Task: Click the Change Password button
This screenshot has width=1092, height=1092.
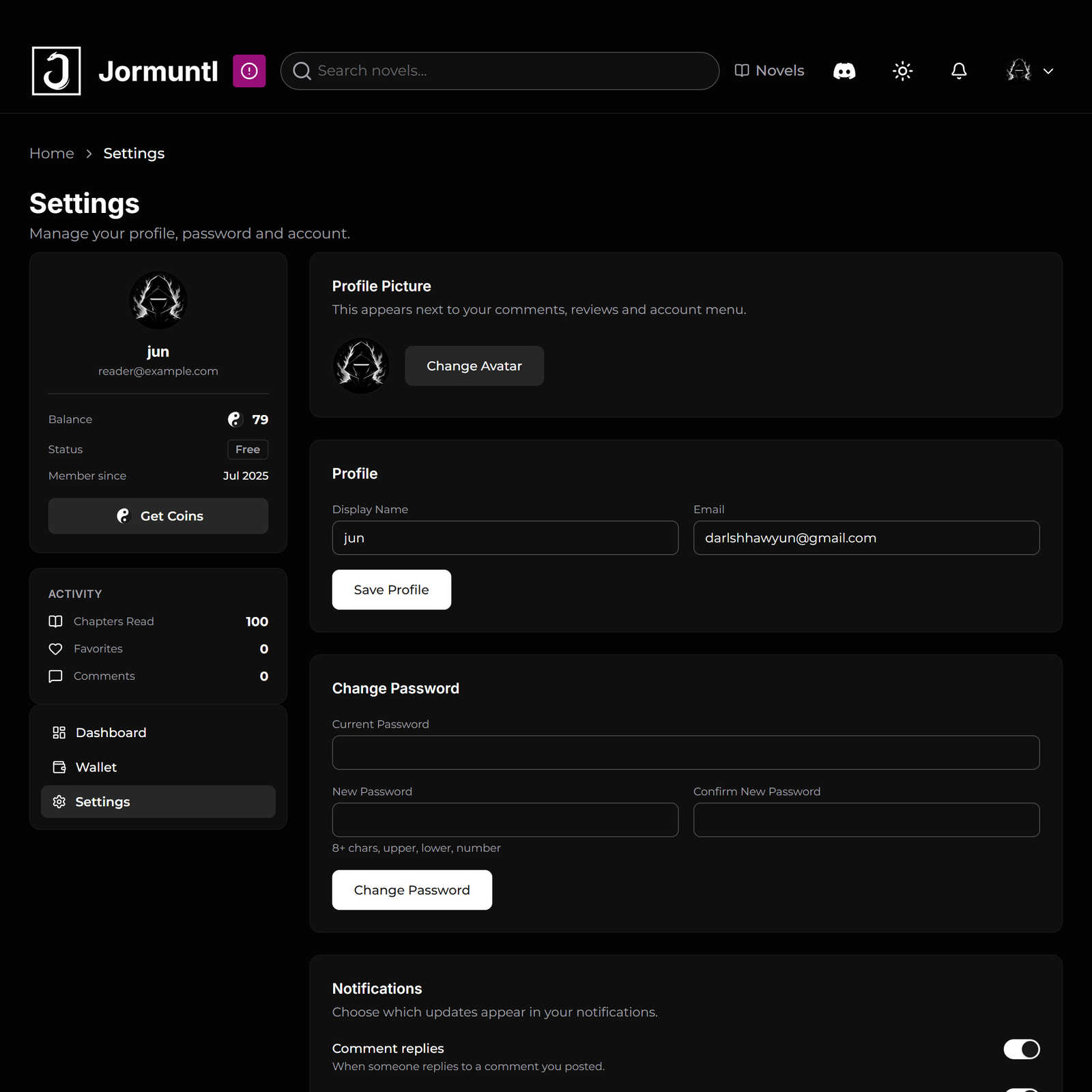Action: 412,890
